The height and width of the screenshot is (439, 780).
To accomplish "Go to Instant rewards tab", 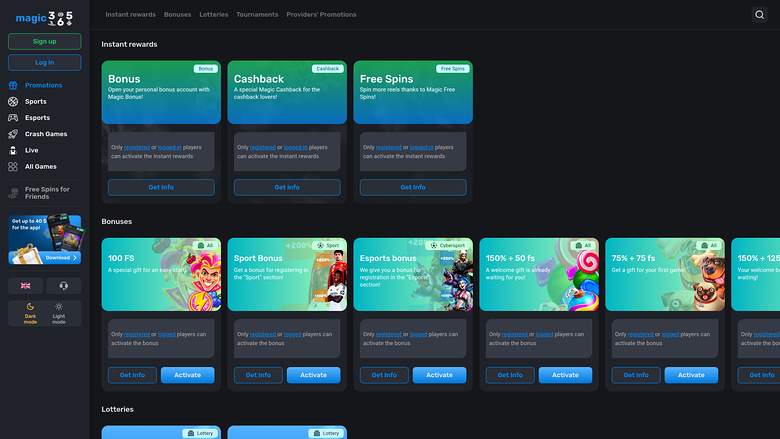I will (130, 14).
